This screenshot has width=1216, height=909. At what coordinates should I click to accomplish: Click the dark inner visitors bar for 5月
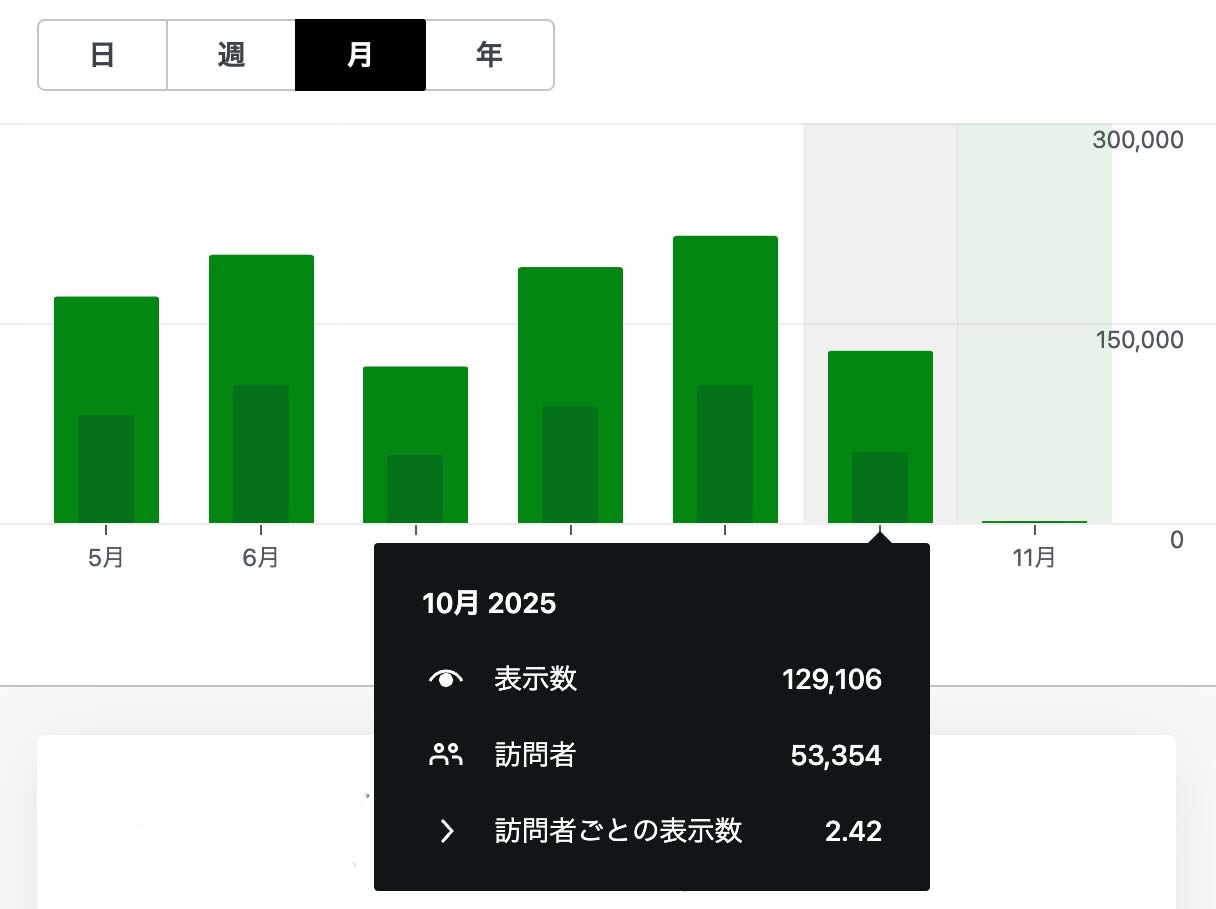click(106, 470)
